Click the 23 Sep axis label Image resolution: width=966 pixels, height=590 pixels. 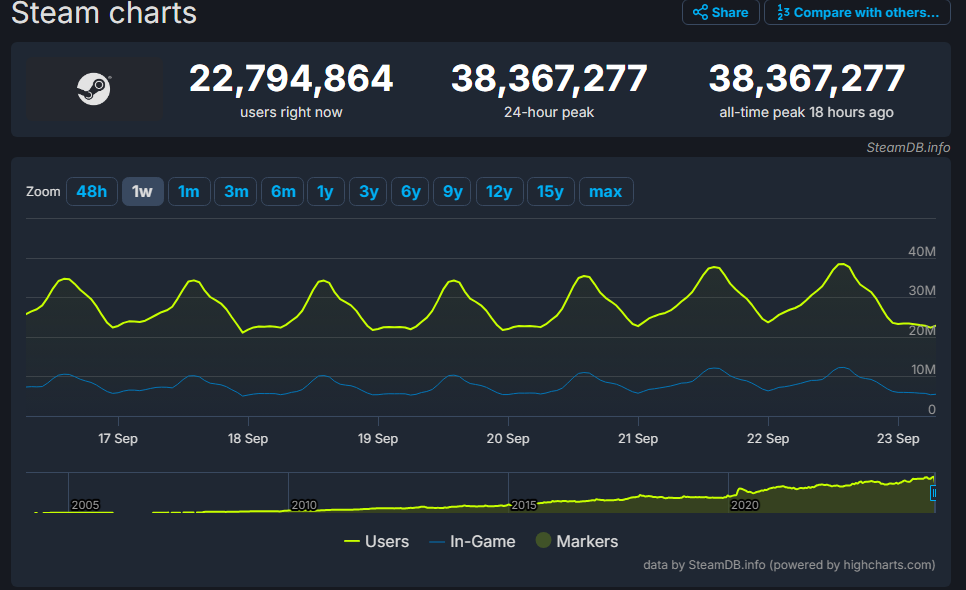(898, 438)
